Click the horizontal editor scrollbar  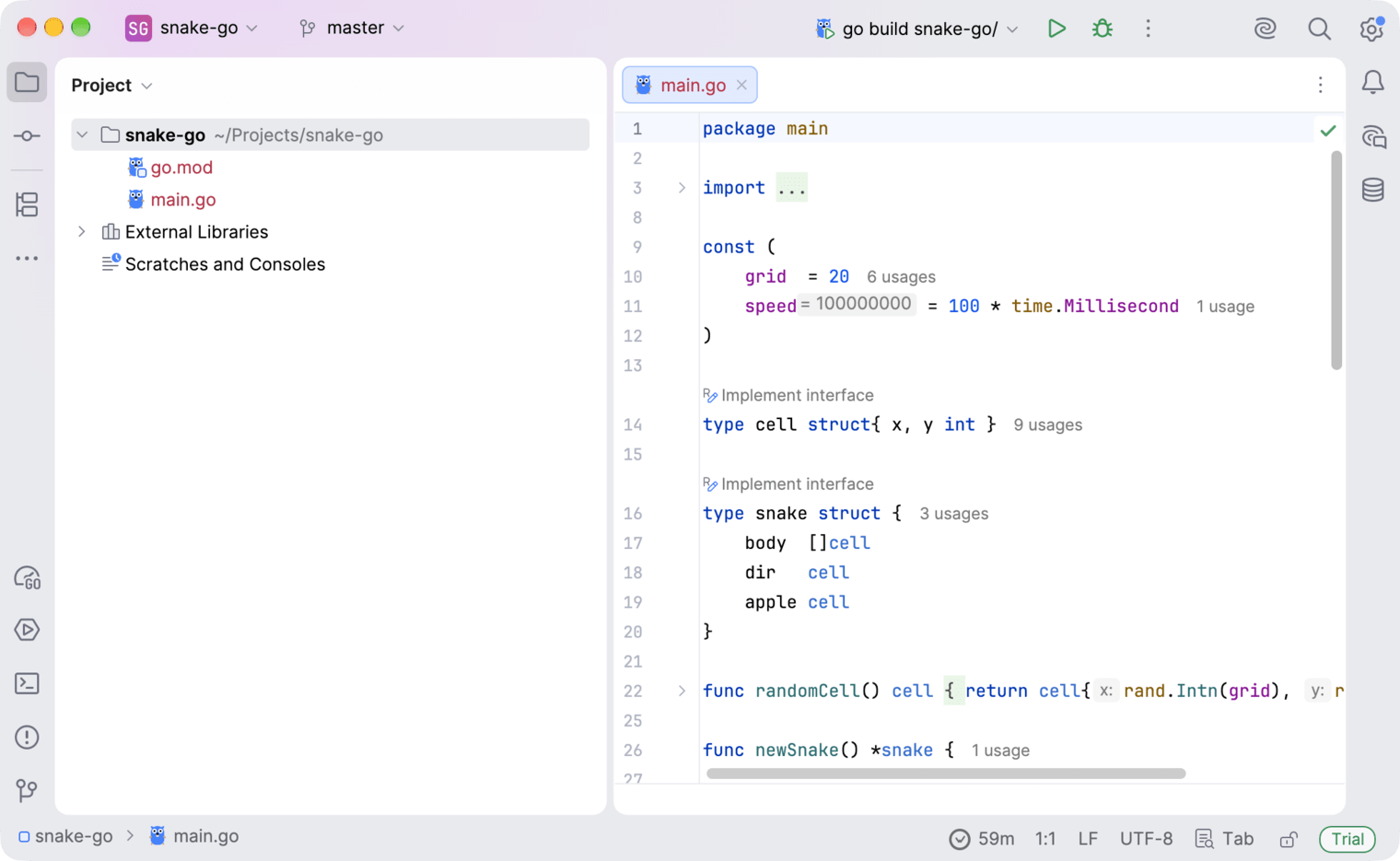point(946,774)
